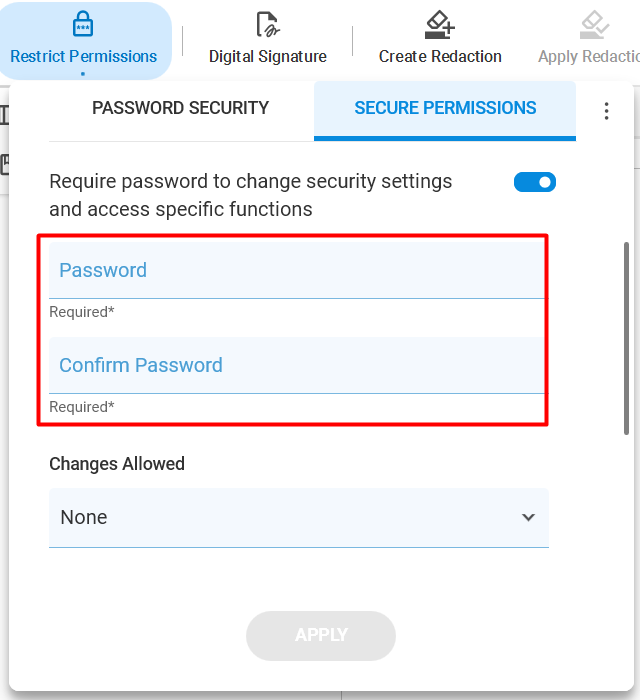This screenshot has height=700, width=640.
Task: Switch to the PASSWORD SECURITY tab
Action: click(181, 108)
